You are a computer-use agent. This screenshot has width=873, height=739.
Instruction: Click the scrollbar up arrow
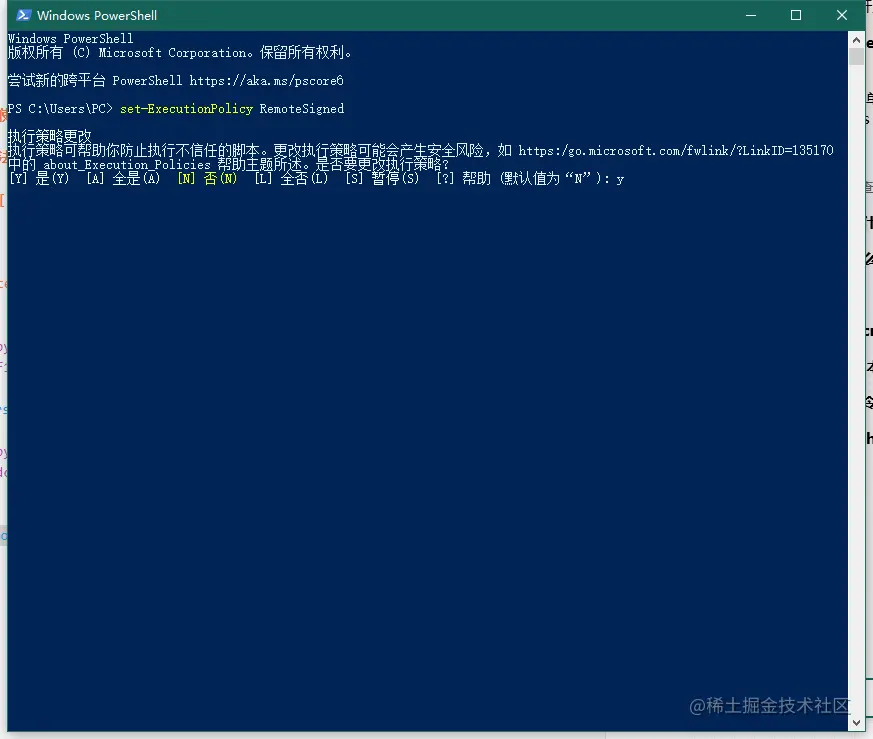click(856, 40)
